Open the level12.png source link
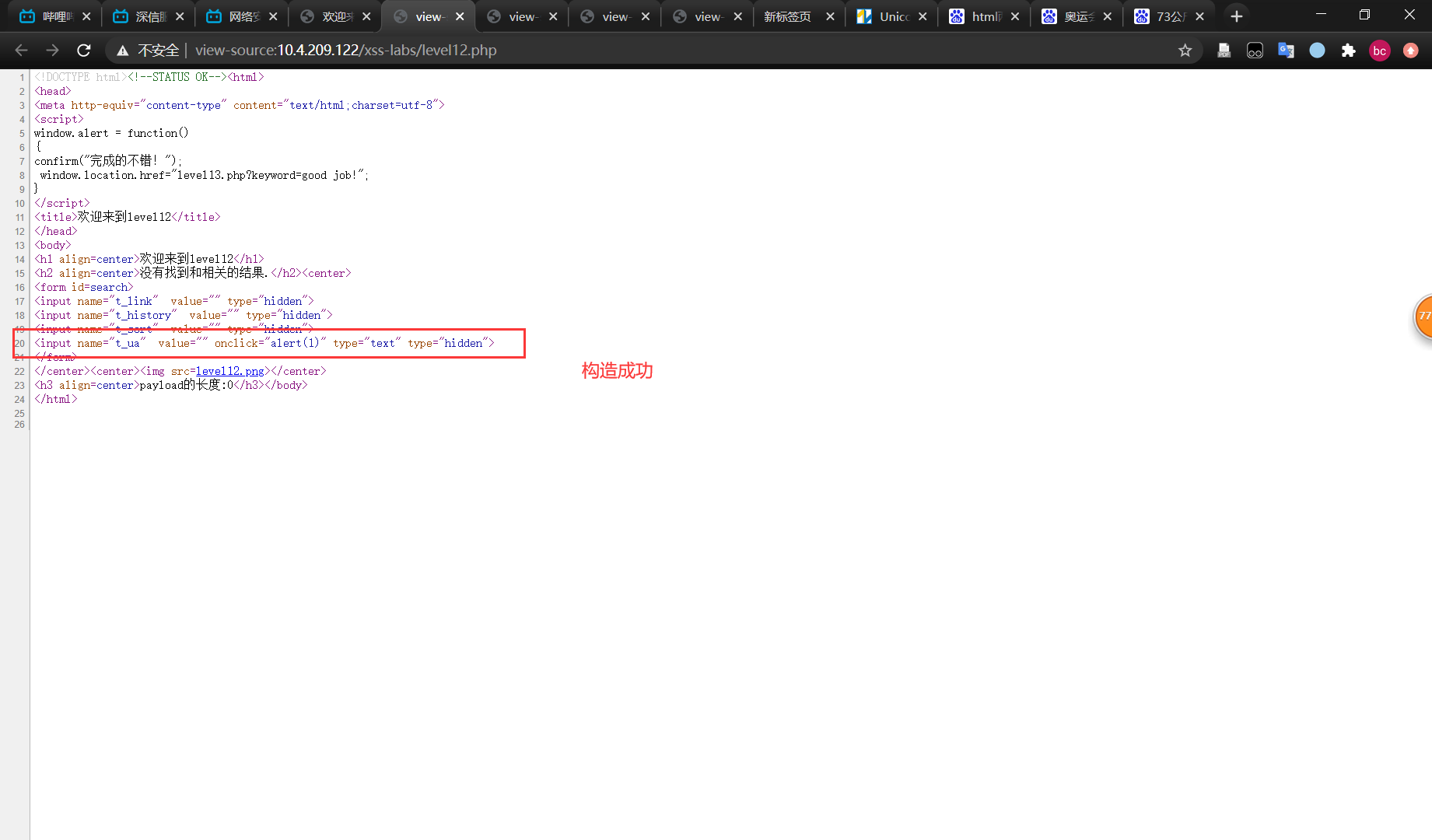The image size is (1432, 840). pos(229,372)
